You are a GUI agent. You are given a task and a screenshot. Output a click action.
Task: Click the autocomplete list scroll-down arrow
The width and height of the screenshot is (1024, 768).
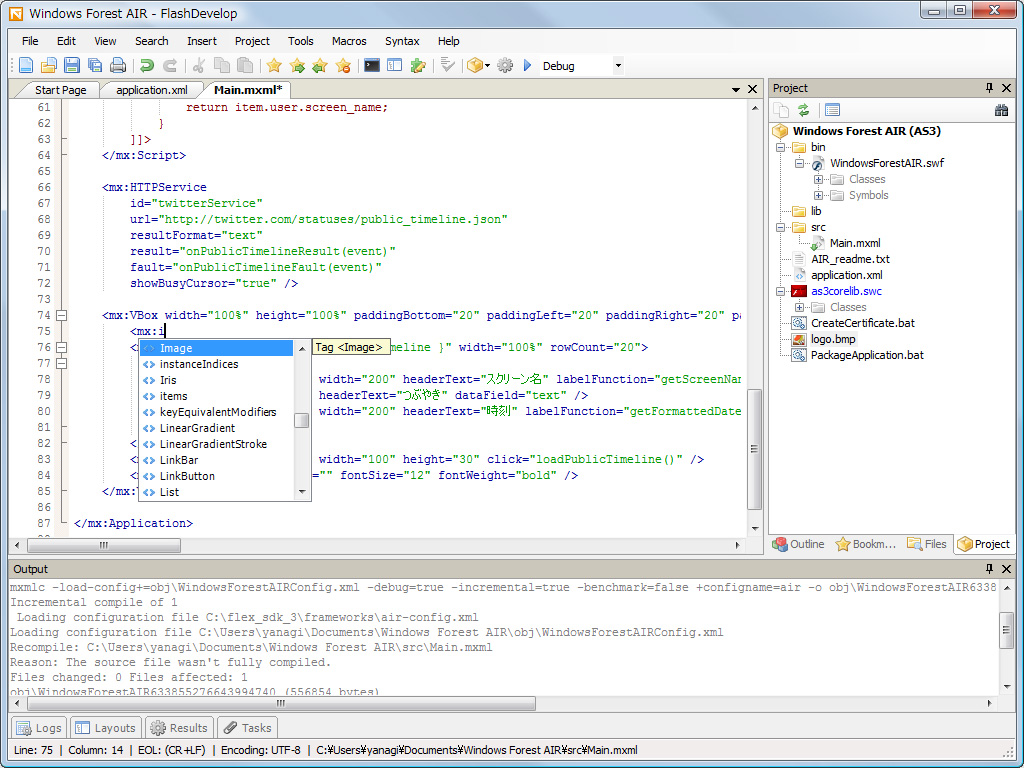pos(302,492)
